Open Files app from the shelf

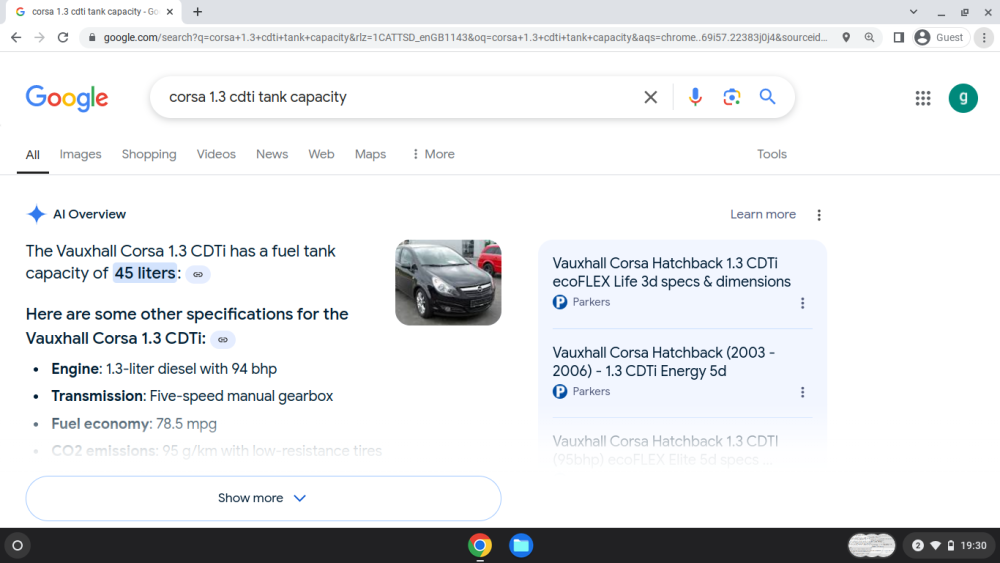coord(521,545)
